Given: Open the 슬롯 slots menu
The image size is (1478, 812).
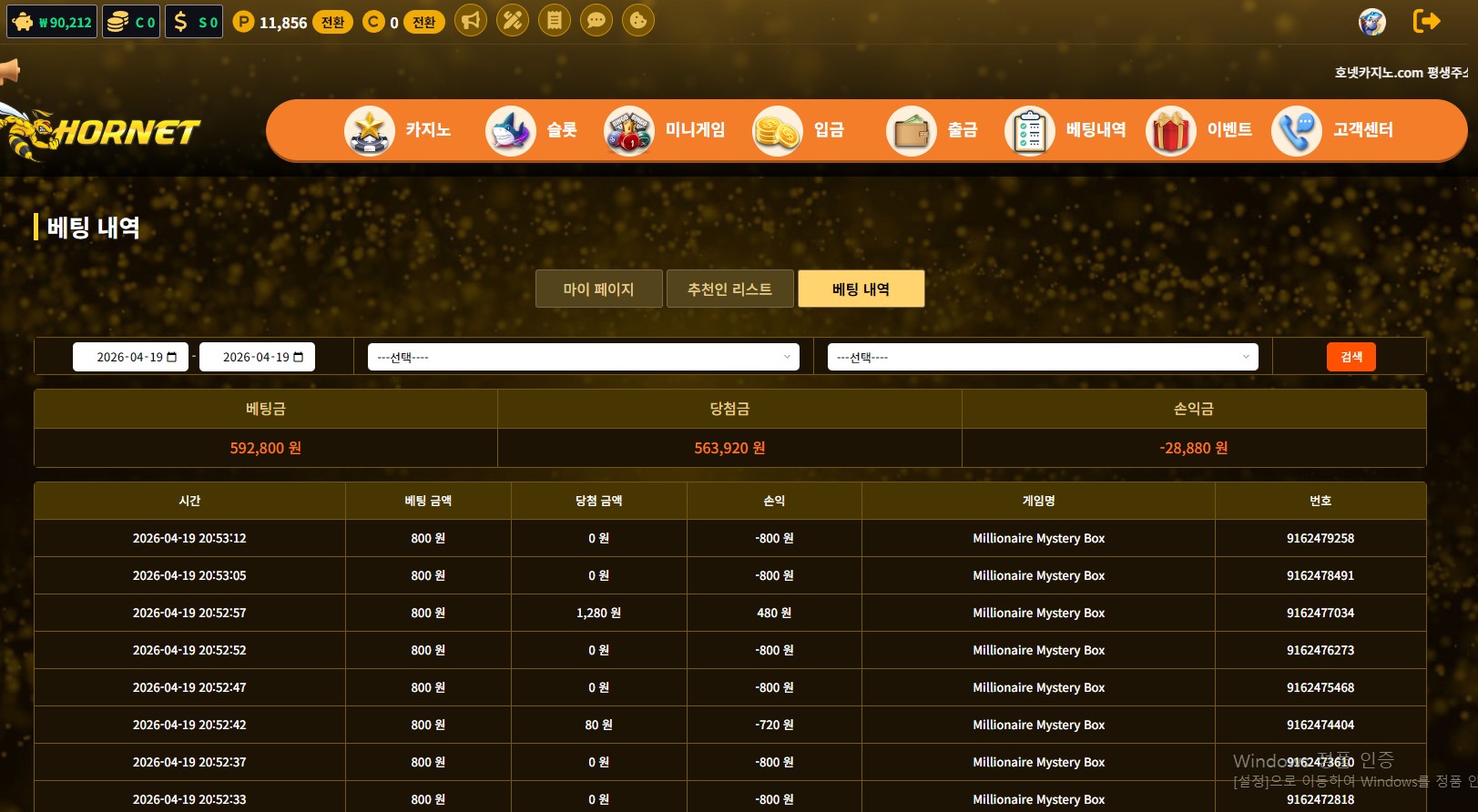Looking at the screenshot, I should pos(532,130).
